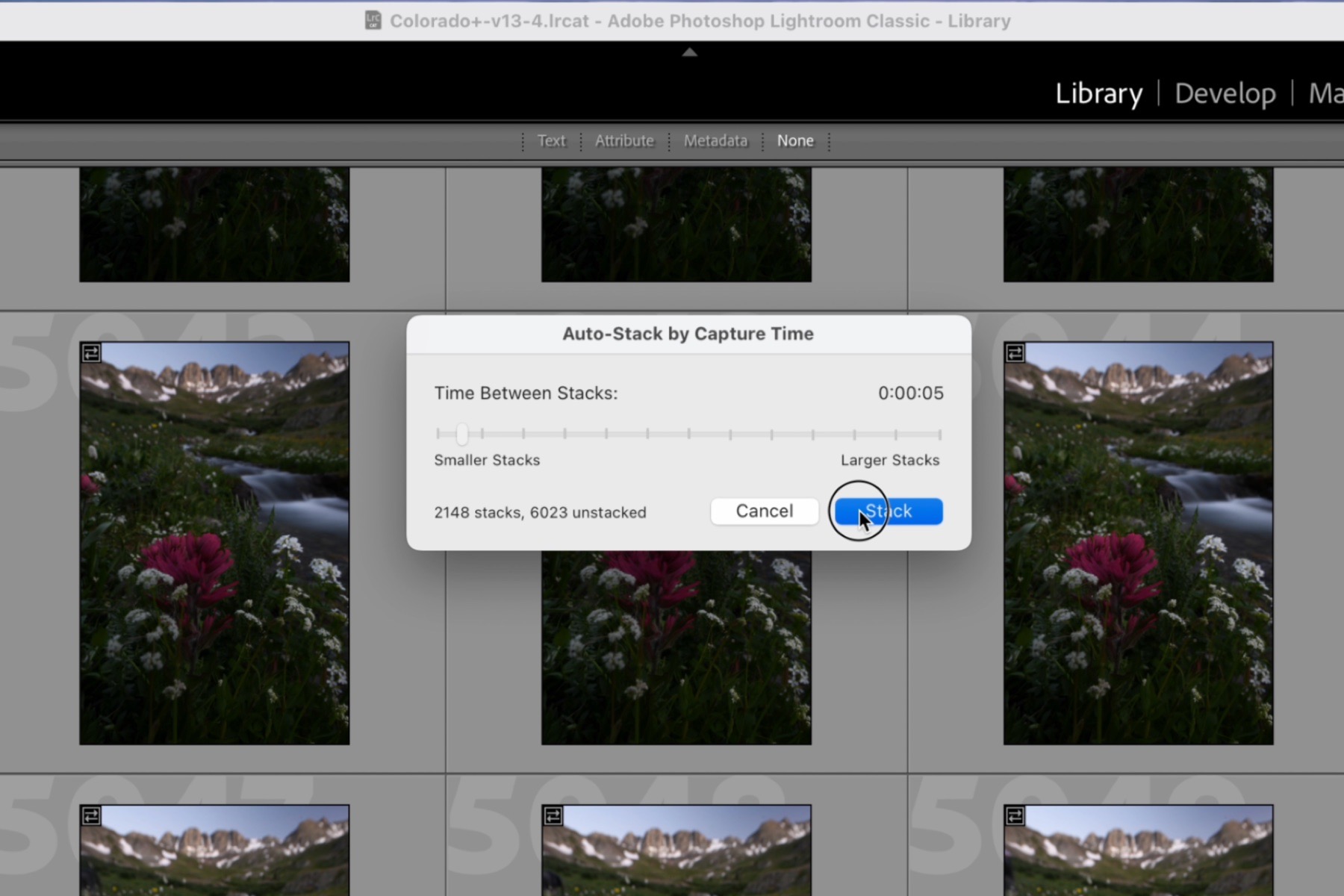Click the stack badge on the middle-row left photo
The image size is (1344, 896).
(91, 352)
